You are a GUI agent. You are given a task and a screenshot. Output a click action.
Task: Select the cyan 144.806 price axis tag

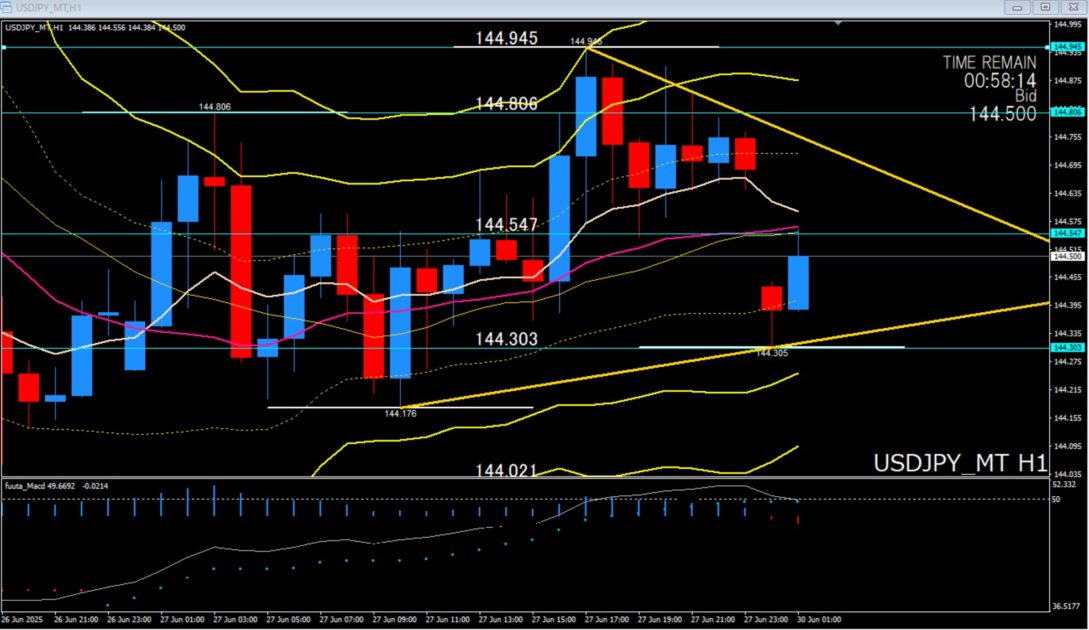tap(1068, 112)
